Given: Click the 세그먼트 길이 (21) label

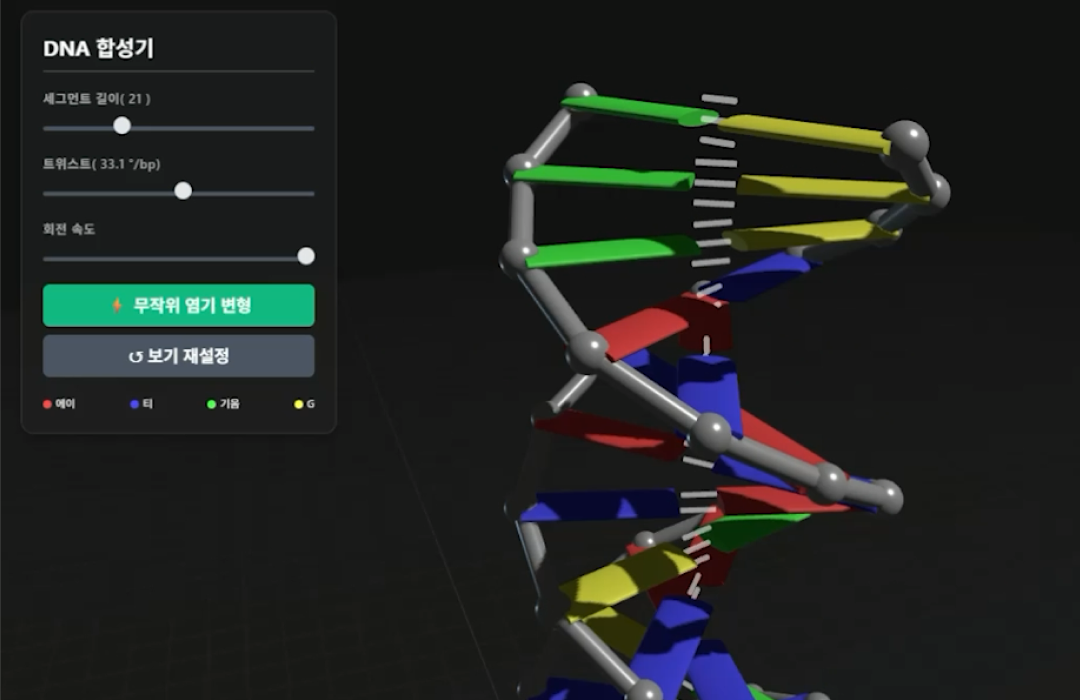Looking at the screenshot, I should pyautogui.click(x=96, y=98).
